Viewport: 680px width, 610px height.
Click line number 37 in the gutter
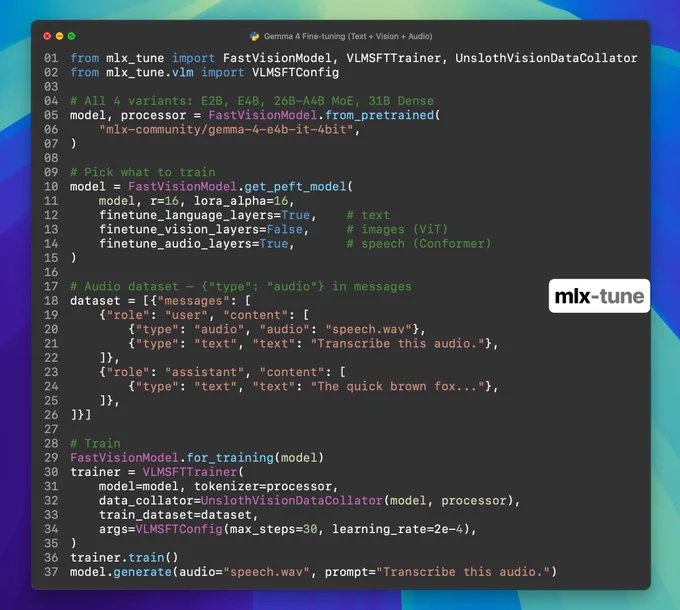[51, 572]
